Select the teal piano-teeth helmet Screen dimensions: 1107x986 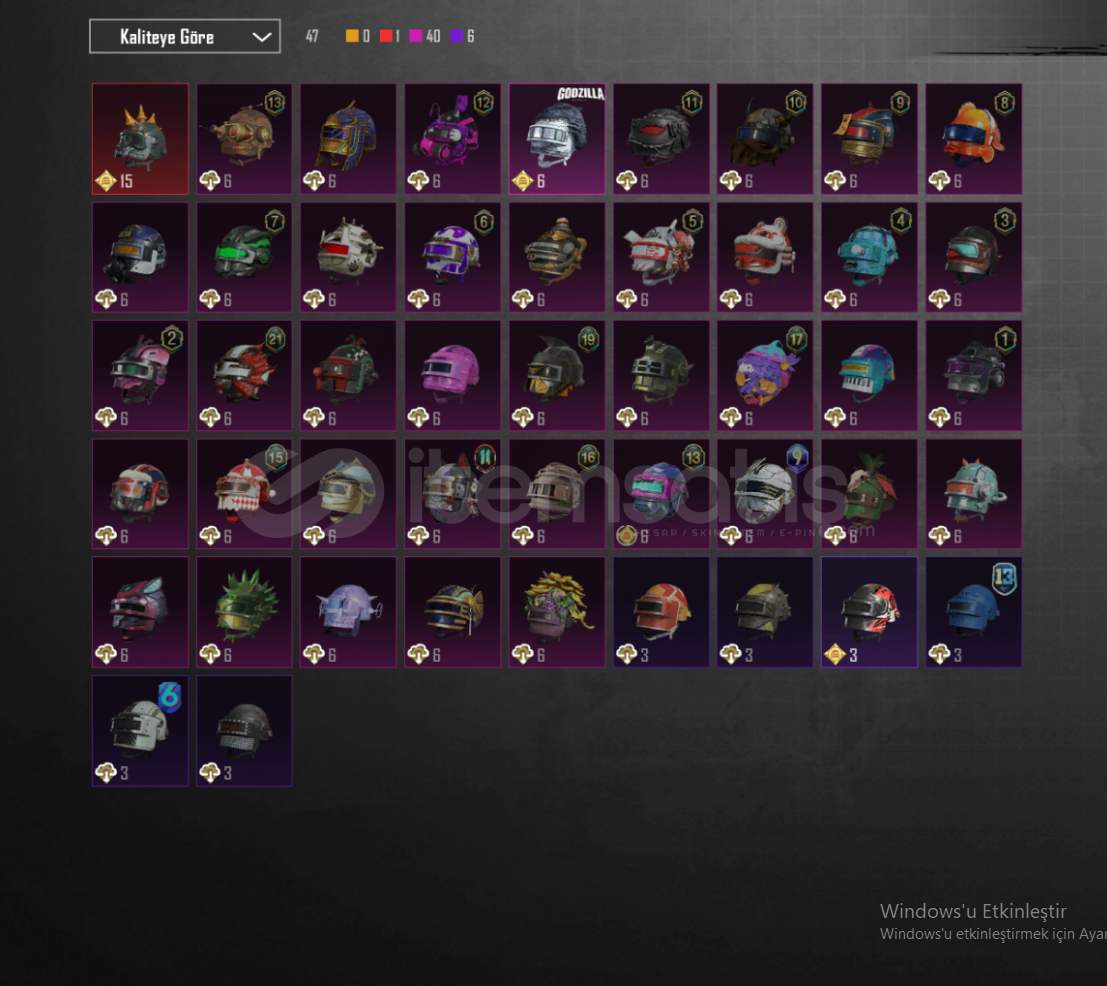[869, 376]
